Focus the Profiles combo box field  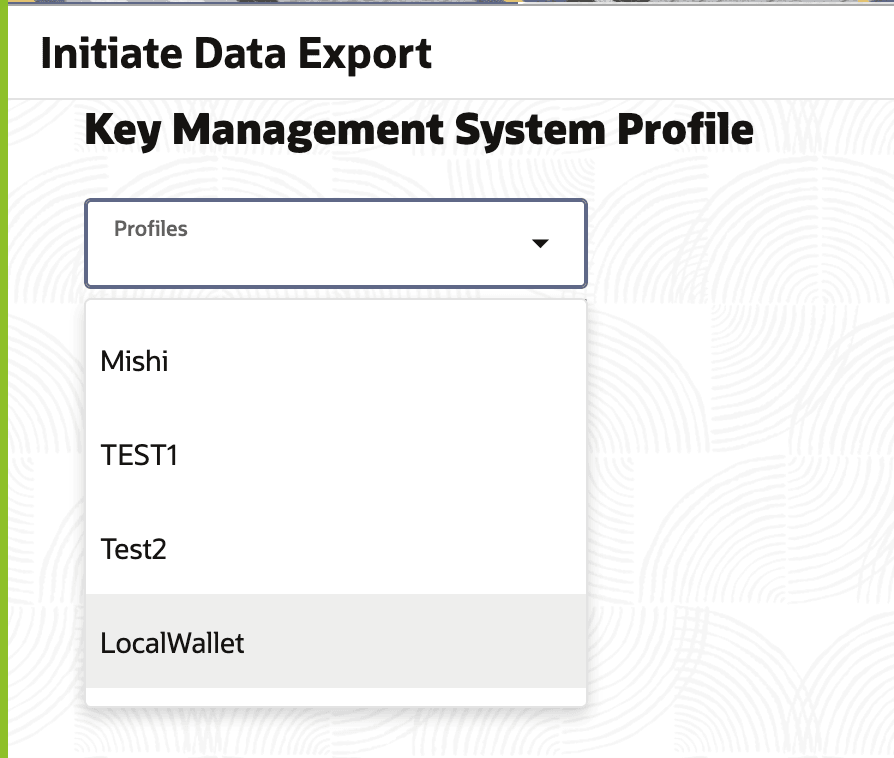point(336,244)
